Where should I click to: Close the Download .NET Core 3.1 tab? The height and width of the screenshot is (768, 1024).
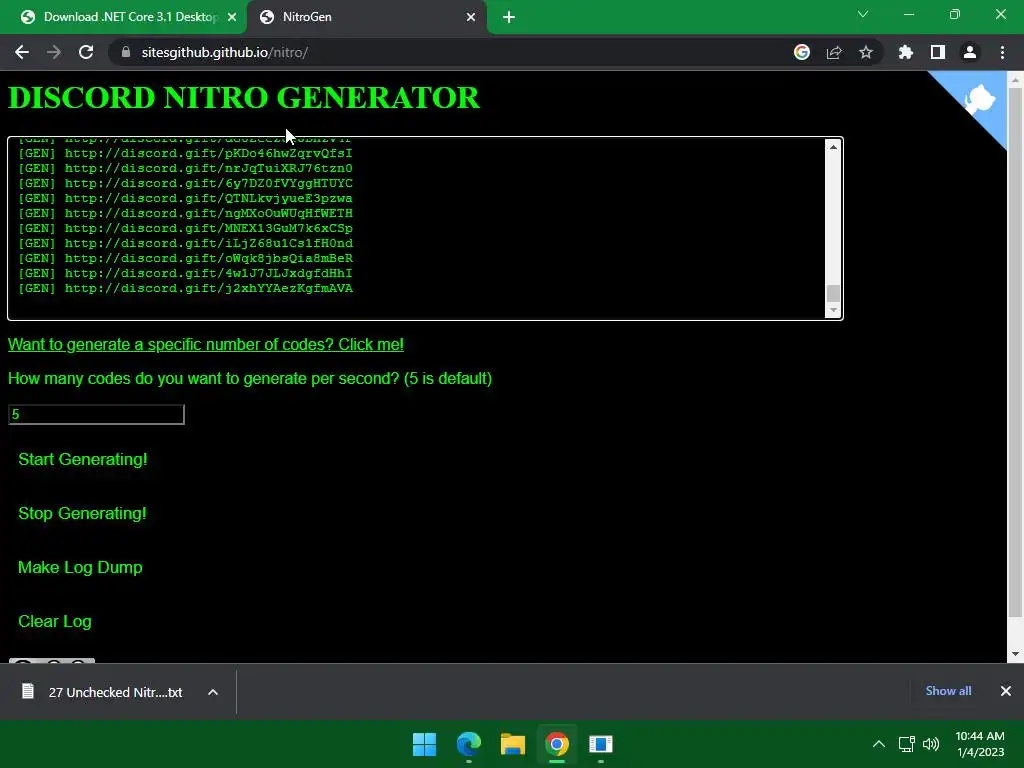pyautogui.click(x=232, y=17)
